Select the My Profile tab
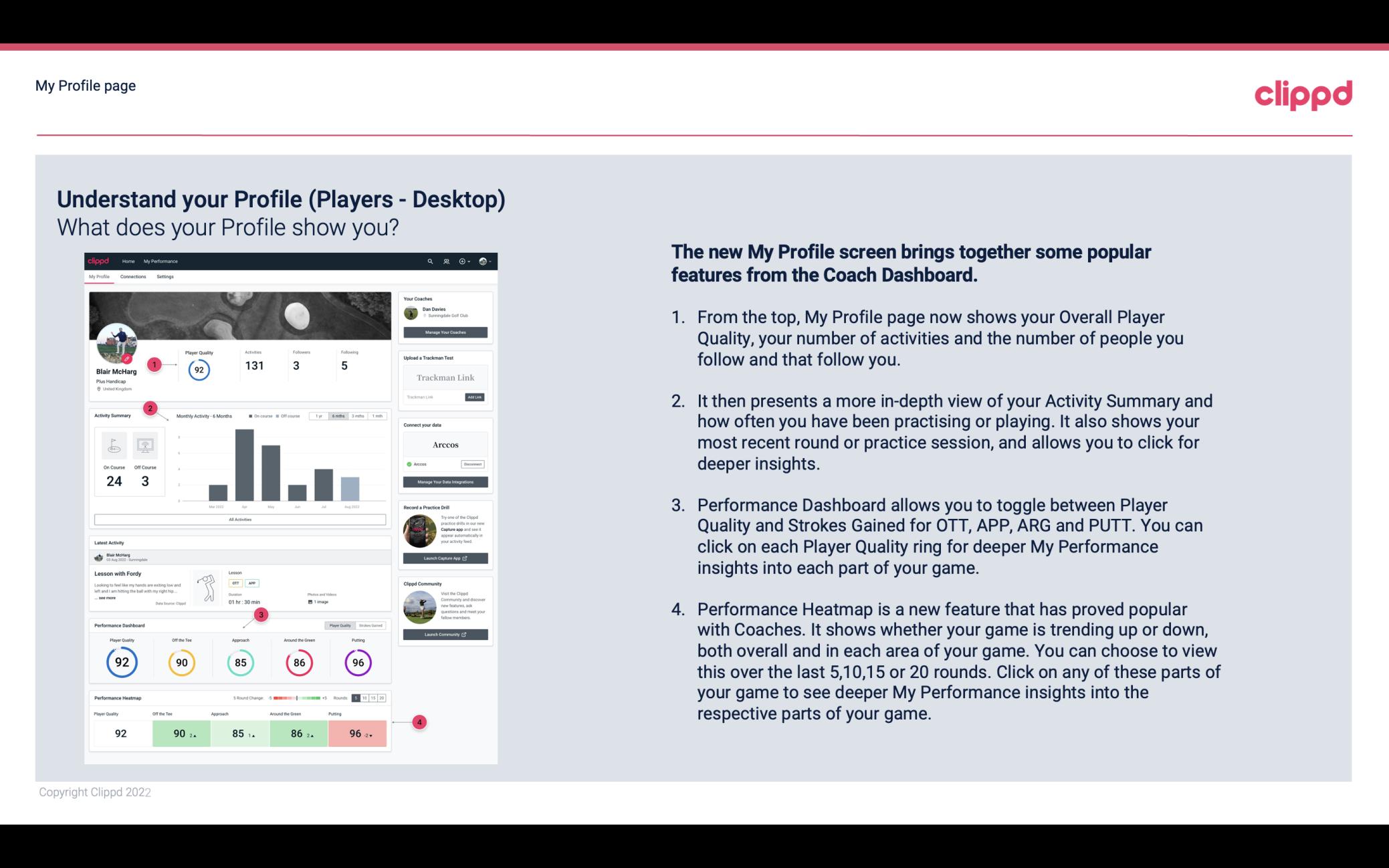The width and height of the screenshot is (1389, 868). click(100, 277)
